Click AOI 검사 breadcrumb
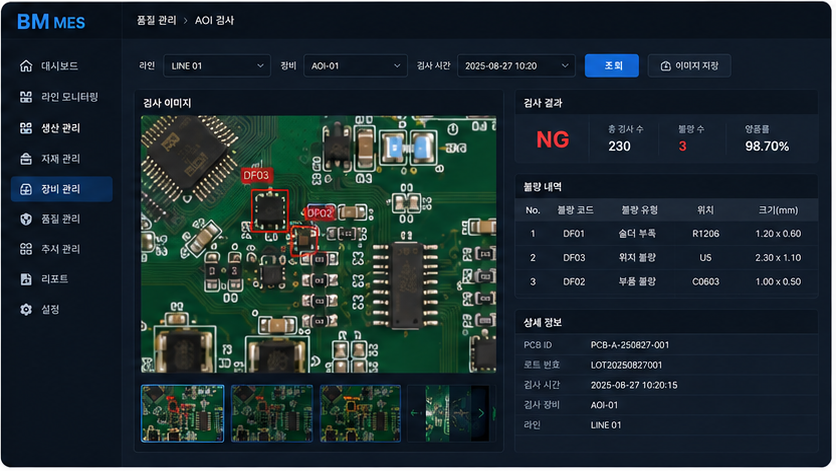Image resolution: width=836 pixels, height=471 pixels. (214, 20)
